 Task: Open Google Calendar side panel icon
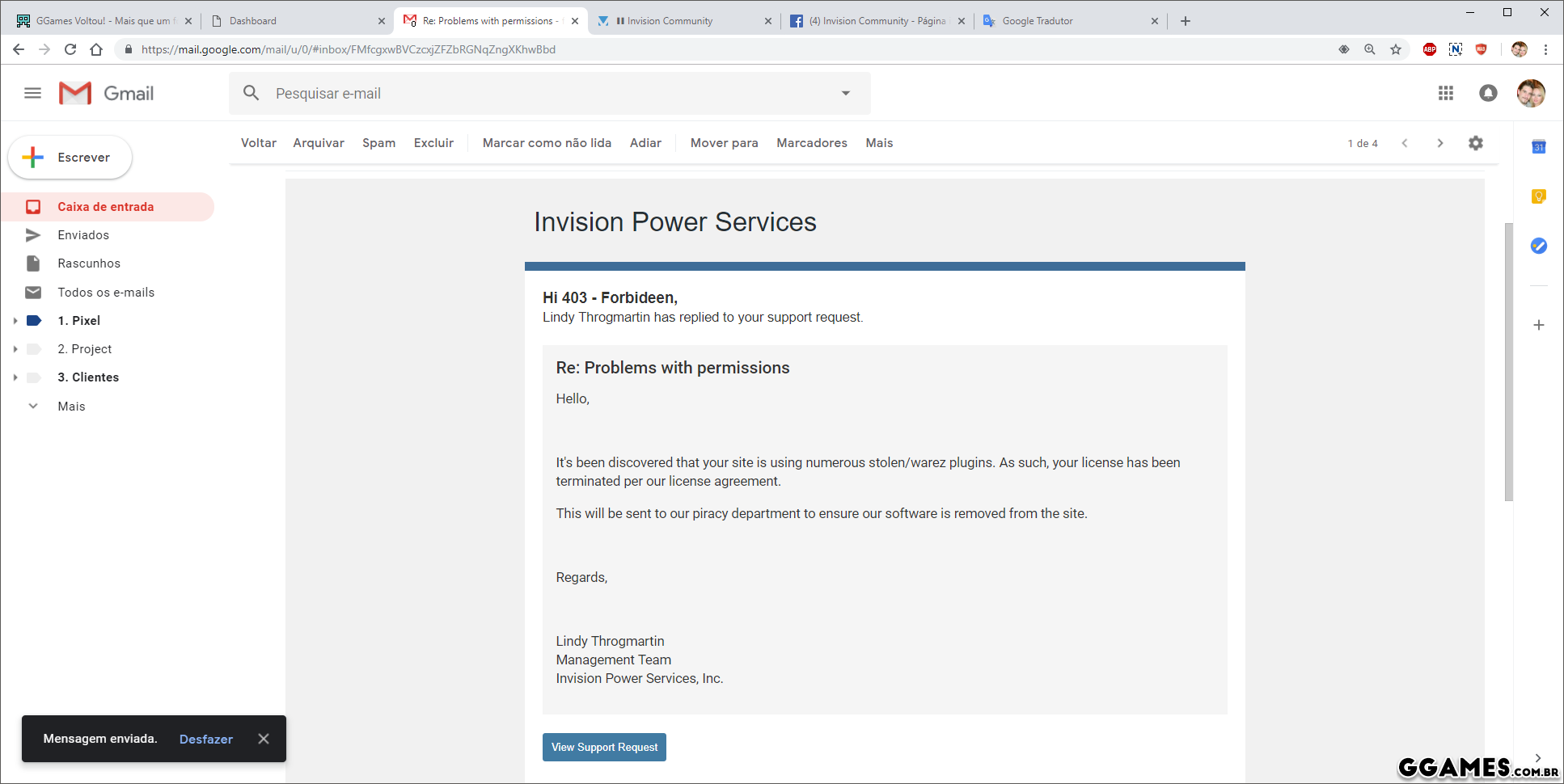coord(1538,147)
